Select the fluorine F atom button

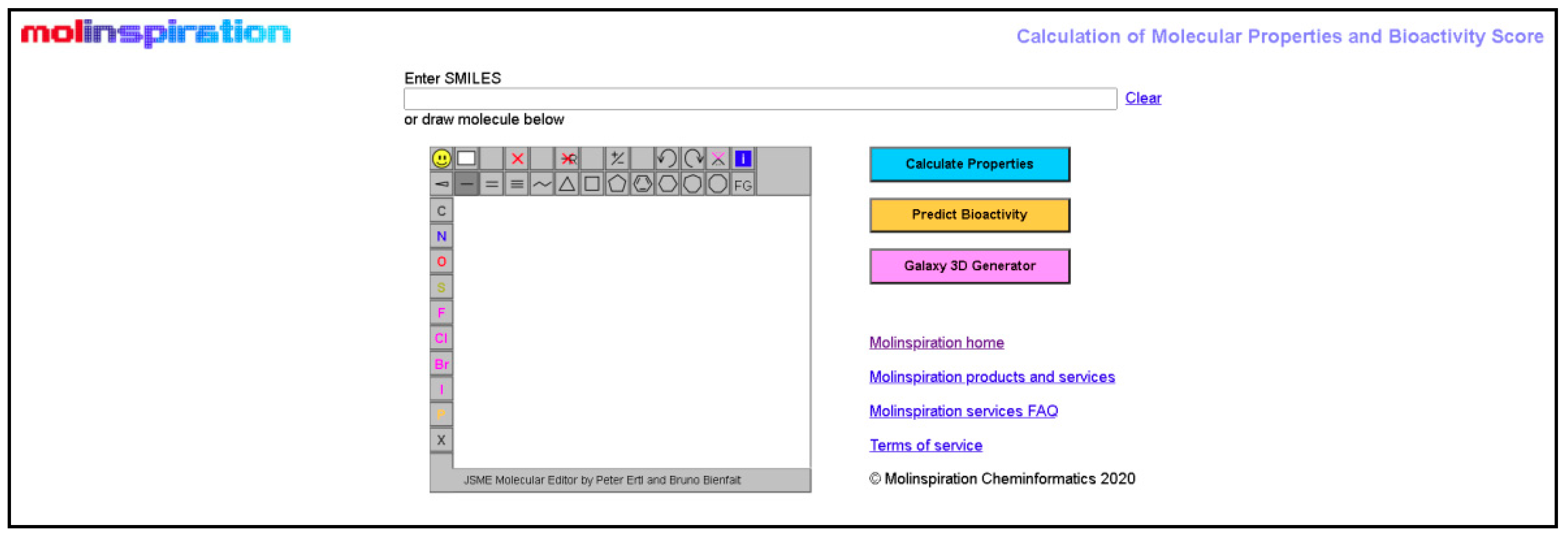click(441, 313)
